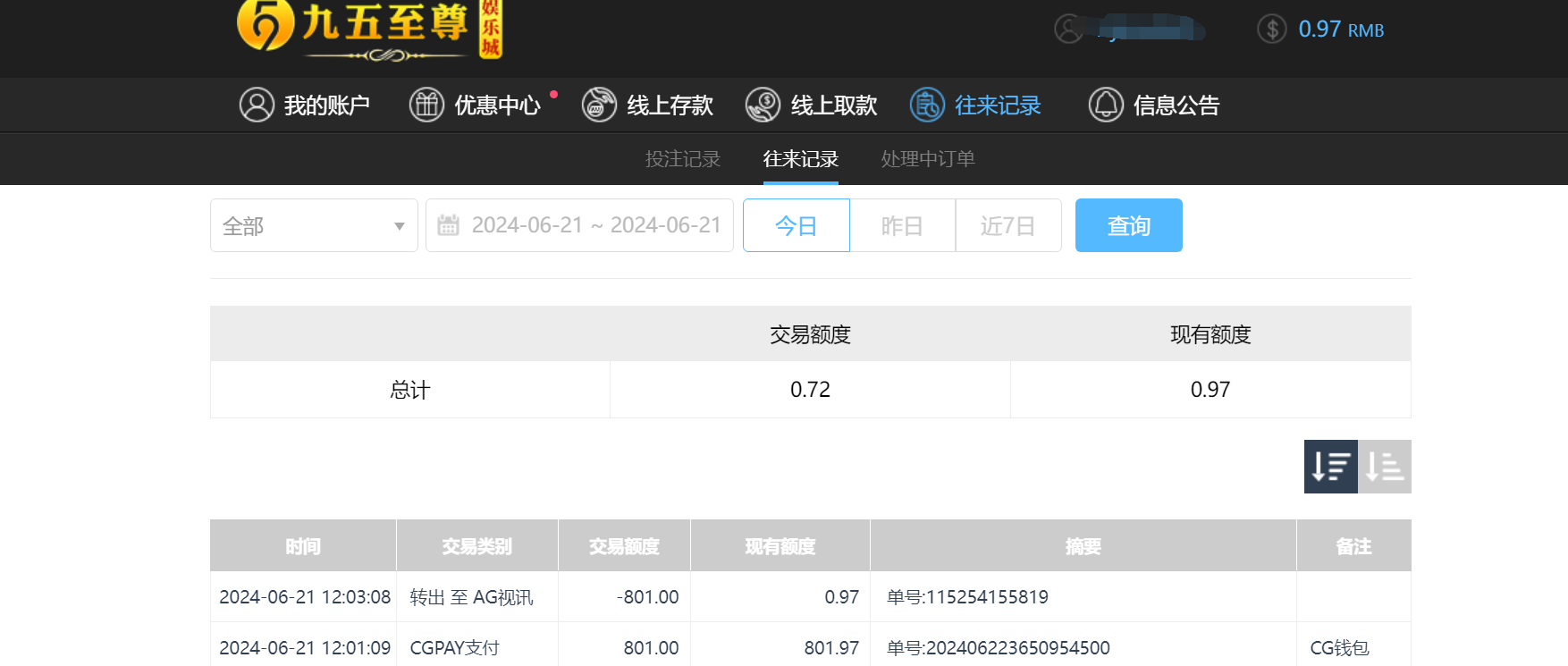
Task: Click the CGPAY支付 row entry
Action: [x=454, y=648]
